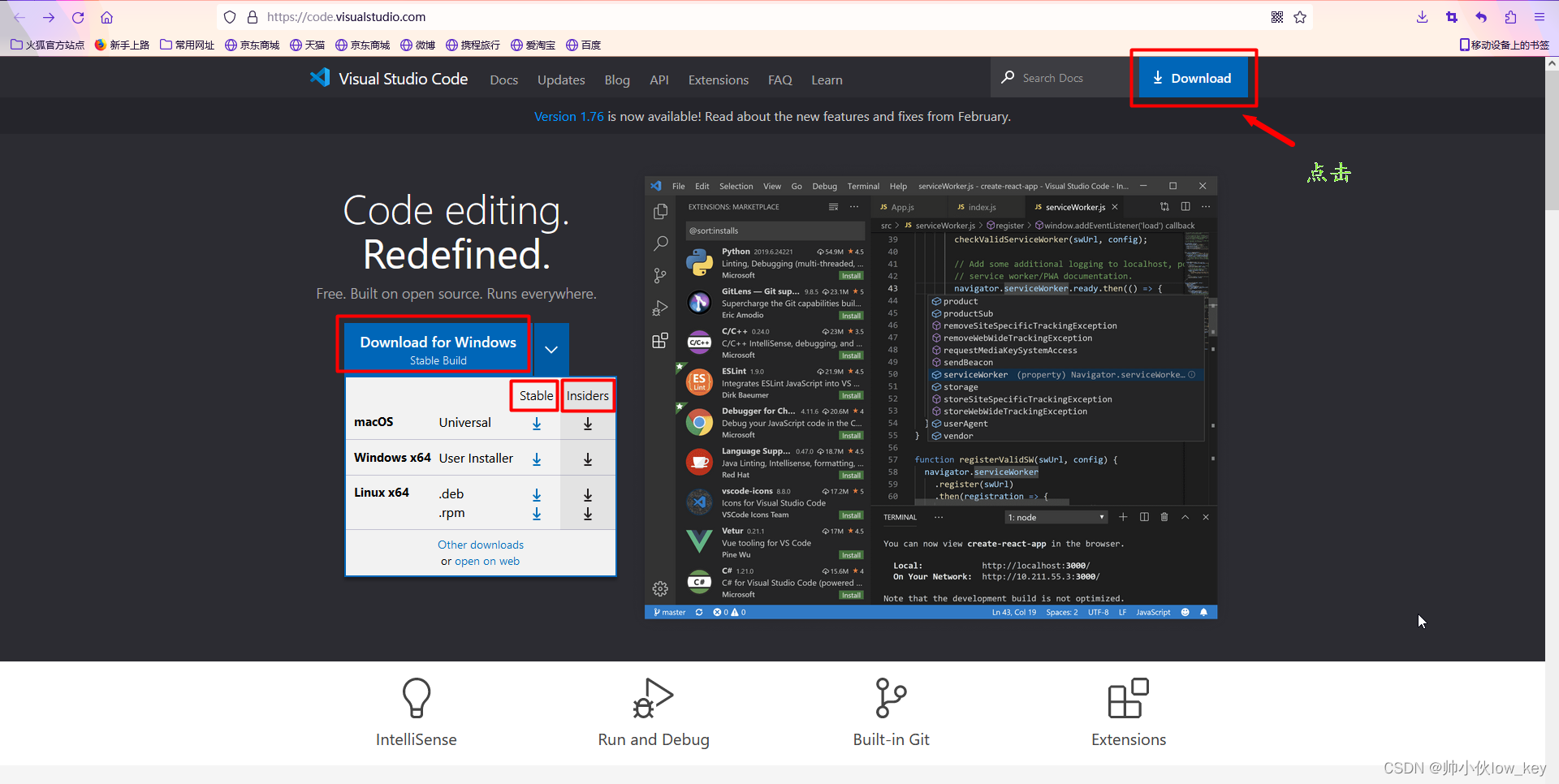Click the IntelliSense label

[417, 739]
